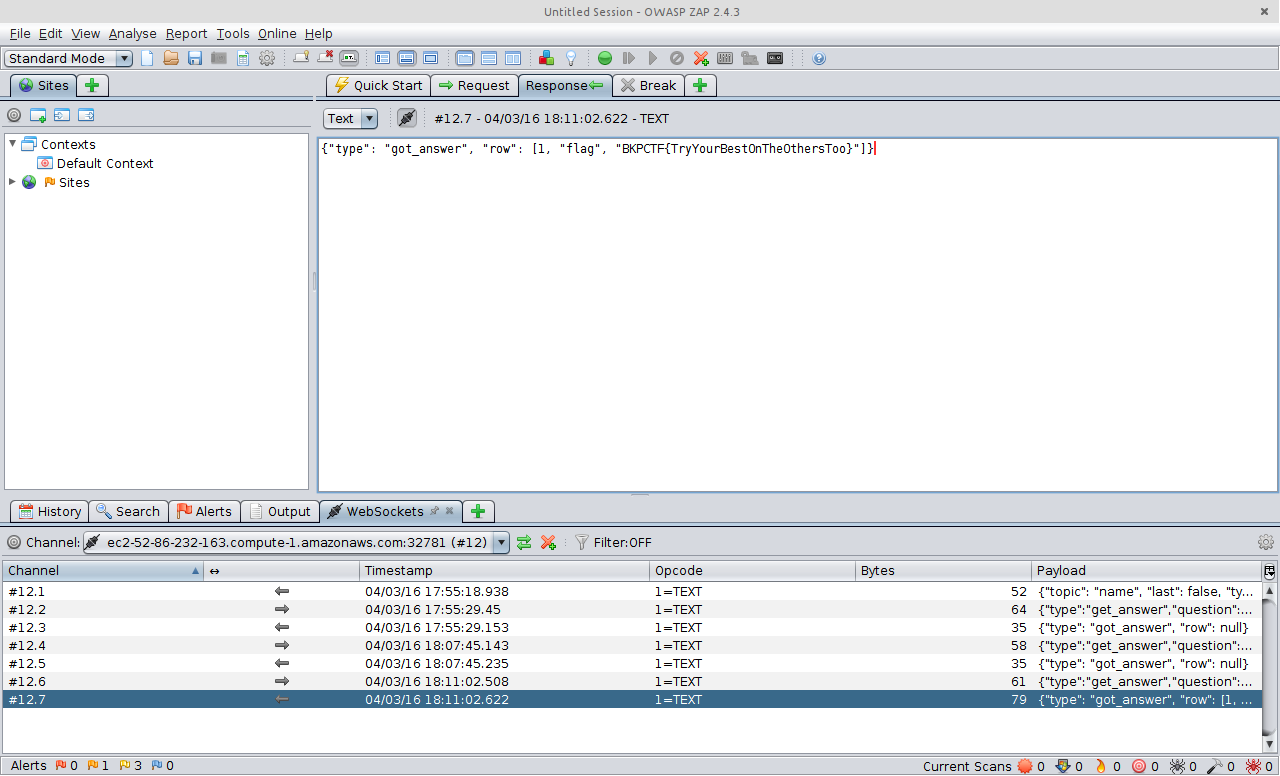This screenshot has height=776, width=1280.
Task: Click the Add a custom HTTP breakpoint icon
Action: (701, 58)
